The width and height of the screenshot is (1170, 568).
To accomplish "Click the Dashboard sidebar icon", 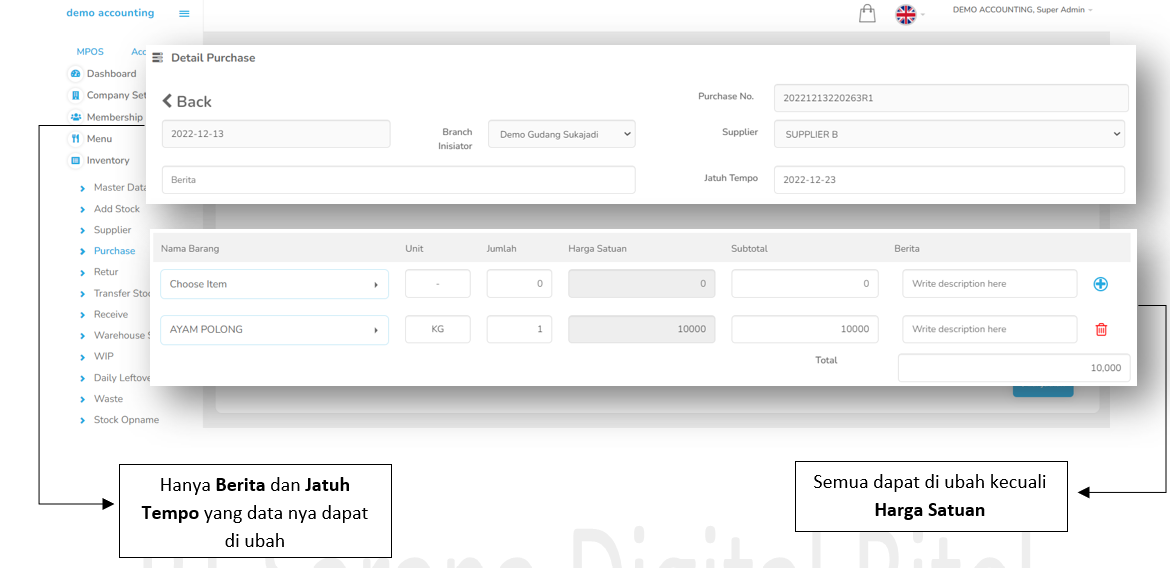I will 75,74.
